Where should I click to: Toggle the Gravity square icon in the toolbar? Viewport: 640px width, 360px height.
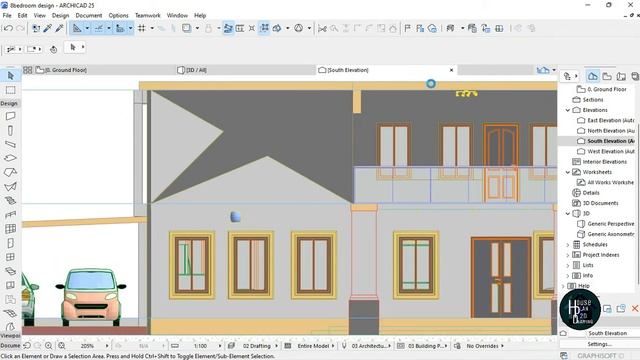187,28
